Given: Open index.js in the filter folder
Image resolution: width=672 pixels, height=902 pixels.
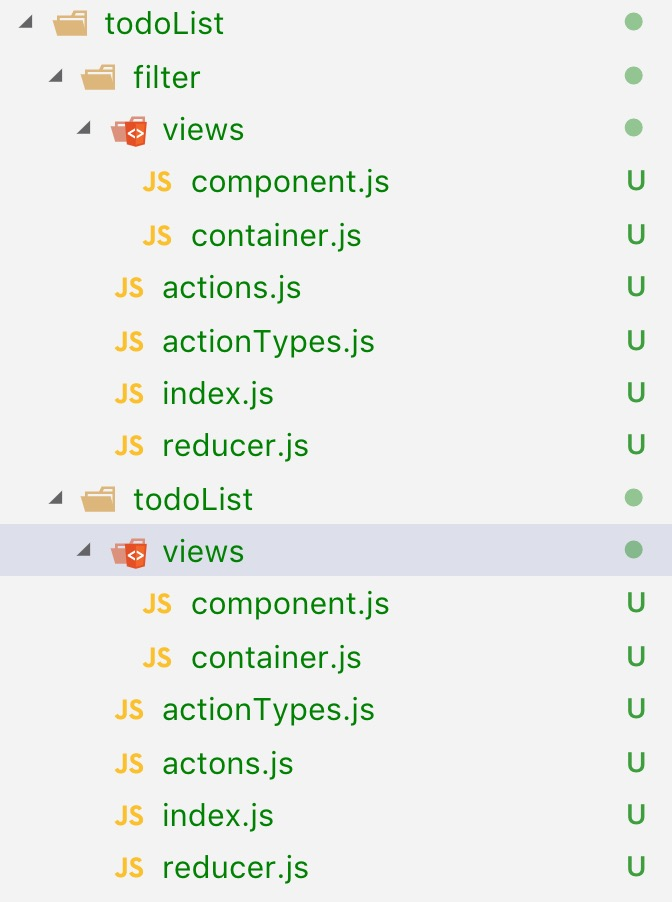Looking at the screenshot, I should [x=218, y=394].
